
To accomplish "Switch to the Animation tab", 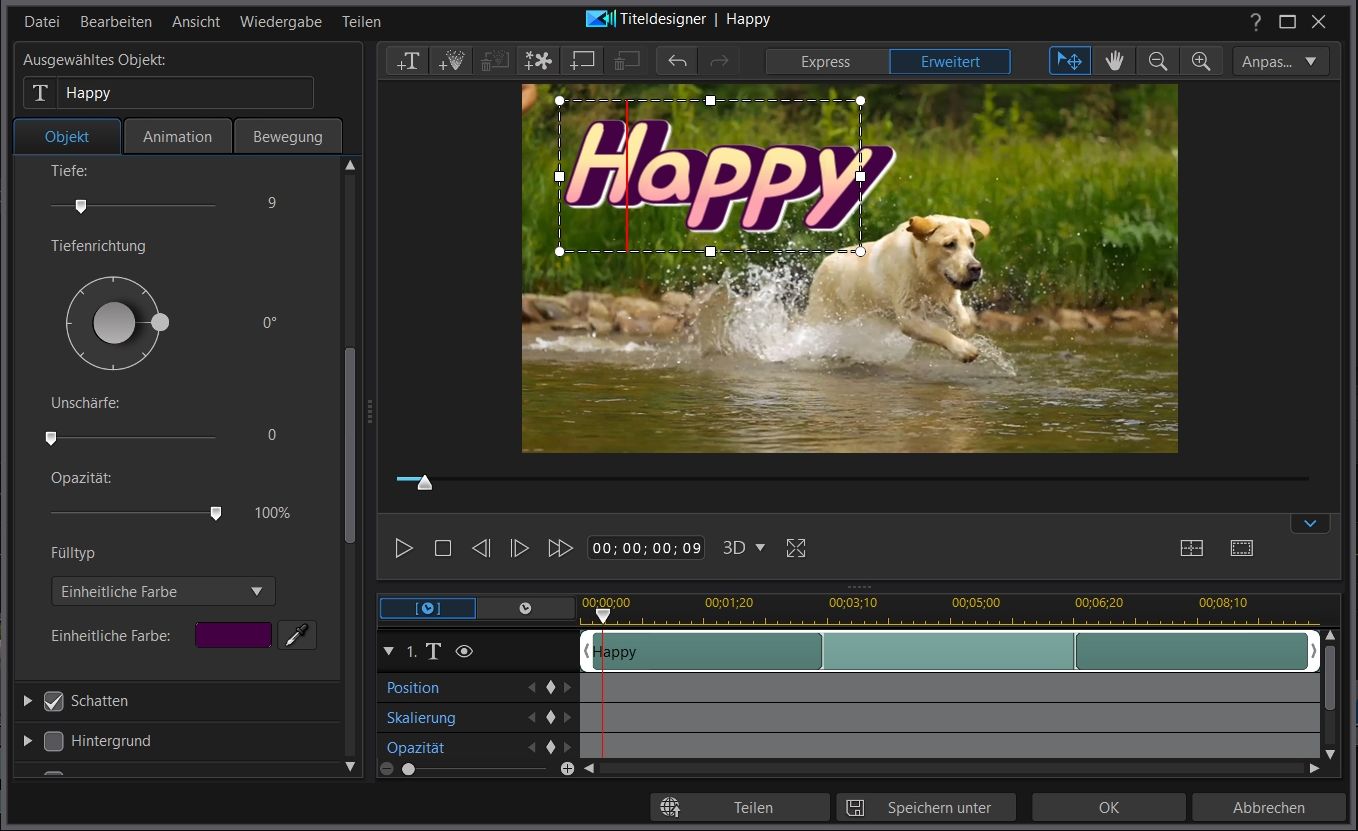I will pyautogui.click(x=177, y=137).
